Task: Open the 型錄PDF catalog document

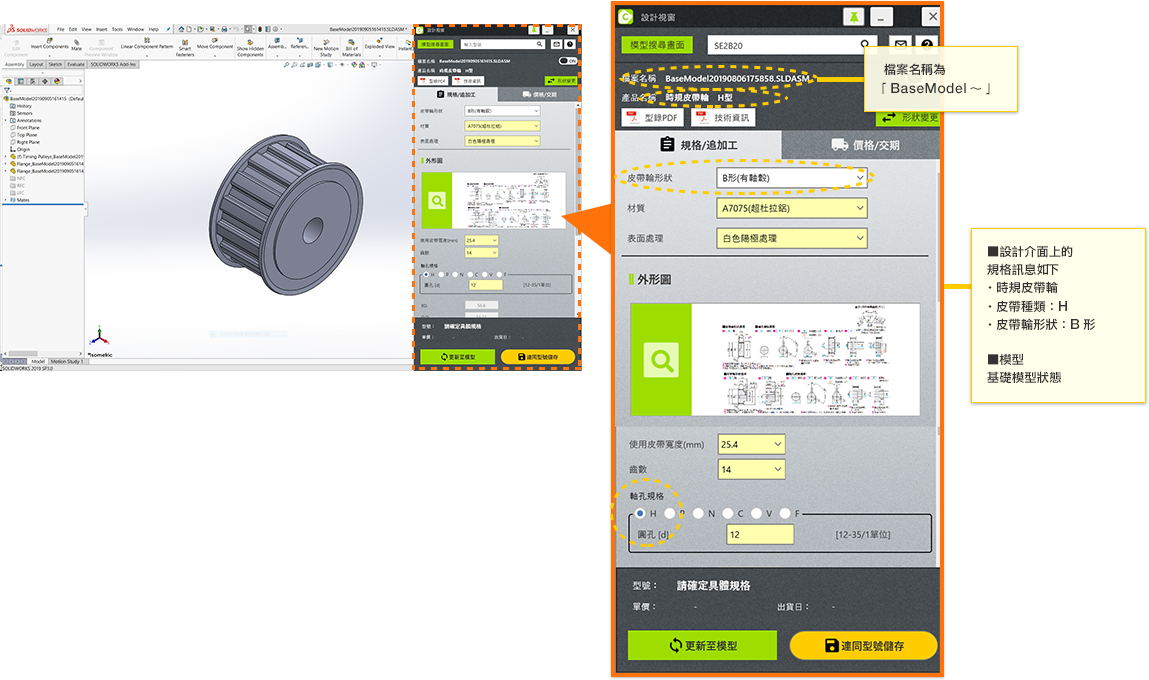Action: pos(651,118)
